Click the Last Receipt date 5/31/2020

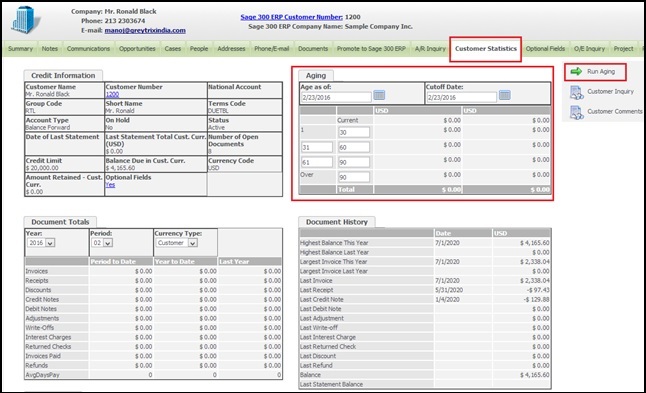coord(449,290)
